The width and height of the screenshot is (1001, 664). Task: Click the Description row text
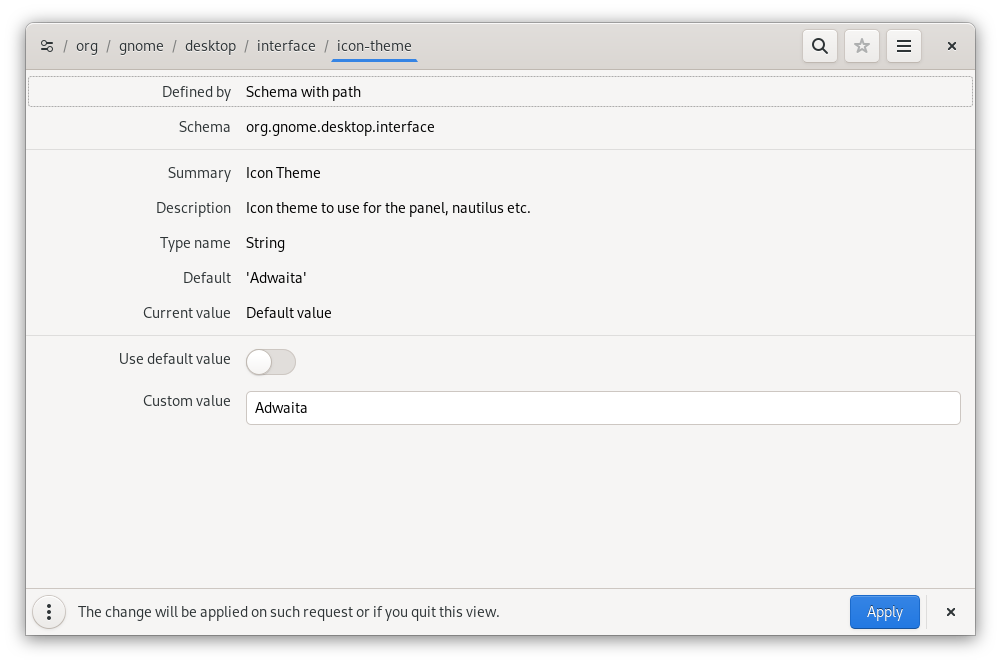388,208
